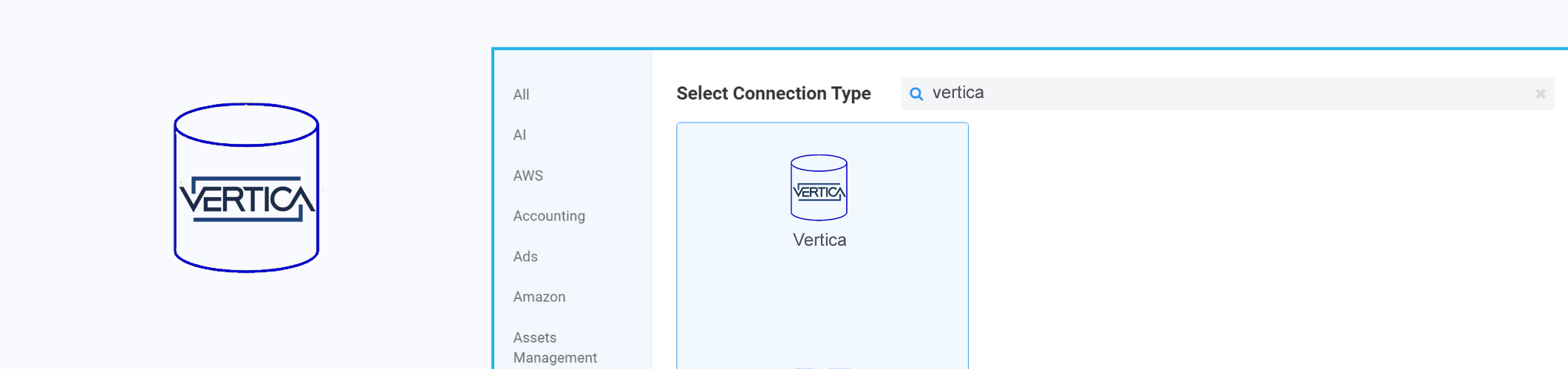The height and width of the screenshot is (369, 1568).
Task: Click the Vertica label under the card icon
Action: point(819,240)
